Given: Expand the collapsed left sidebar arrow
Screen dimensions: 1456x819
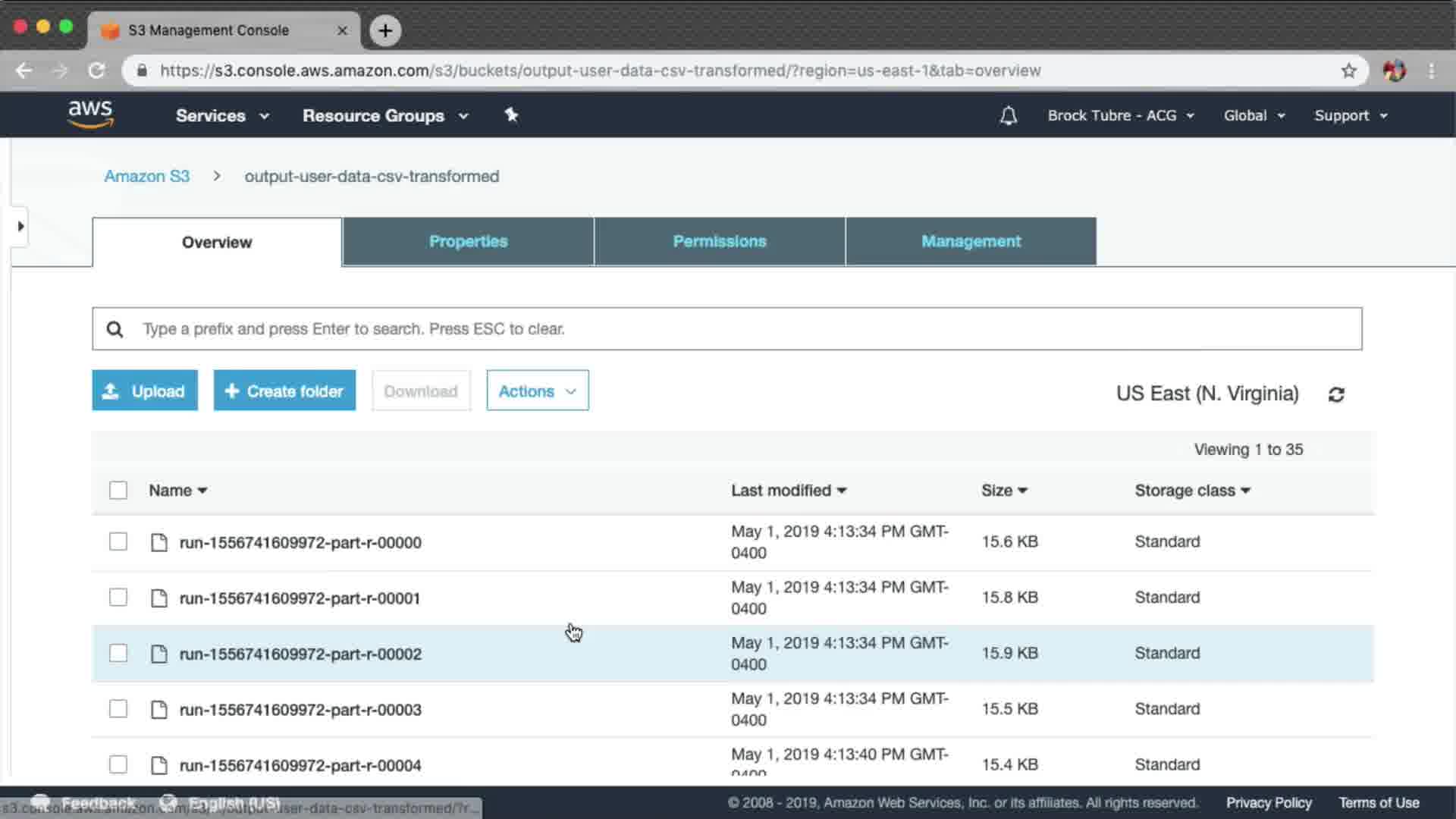Looking at the screenshot, I should pyautogui.click(x=20, y=226).
